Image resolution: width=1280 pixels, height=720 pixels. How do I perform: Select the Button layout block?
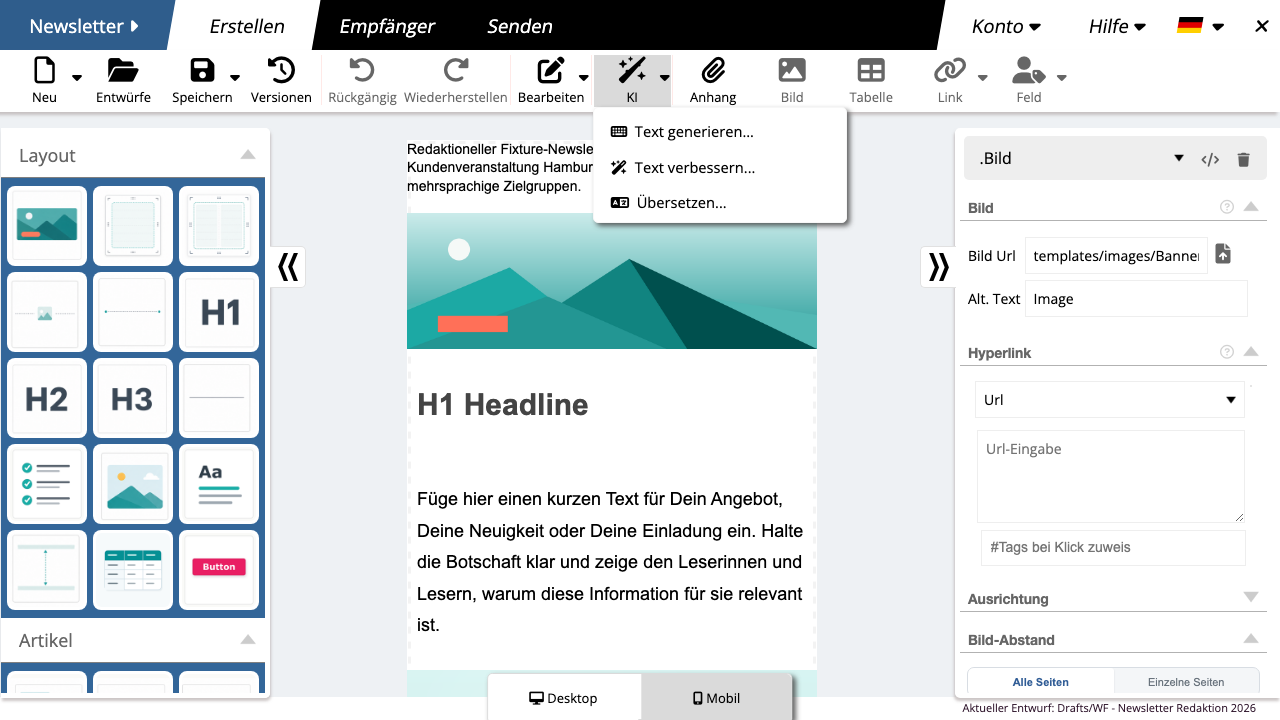[x=219, y=571]
